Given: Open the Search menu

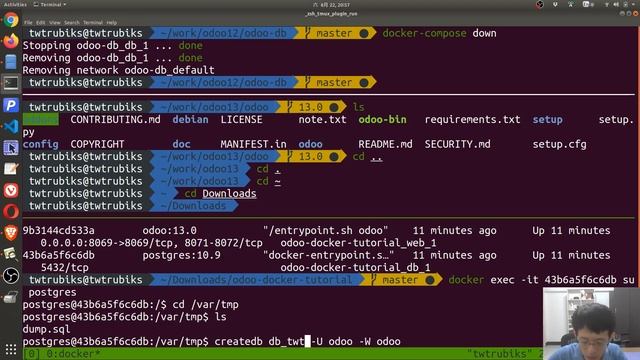Looking at the screenshot, I should click(x=71, y=23).
